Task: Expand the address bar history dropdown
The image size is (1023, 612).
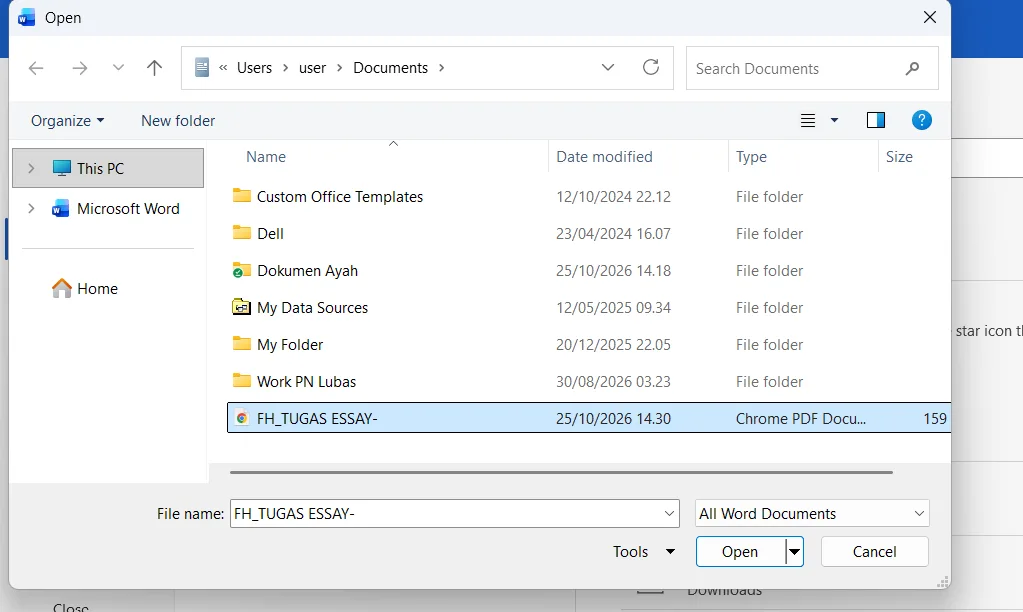Action: [x=608, y=67]
